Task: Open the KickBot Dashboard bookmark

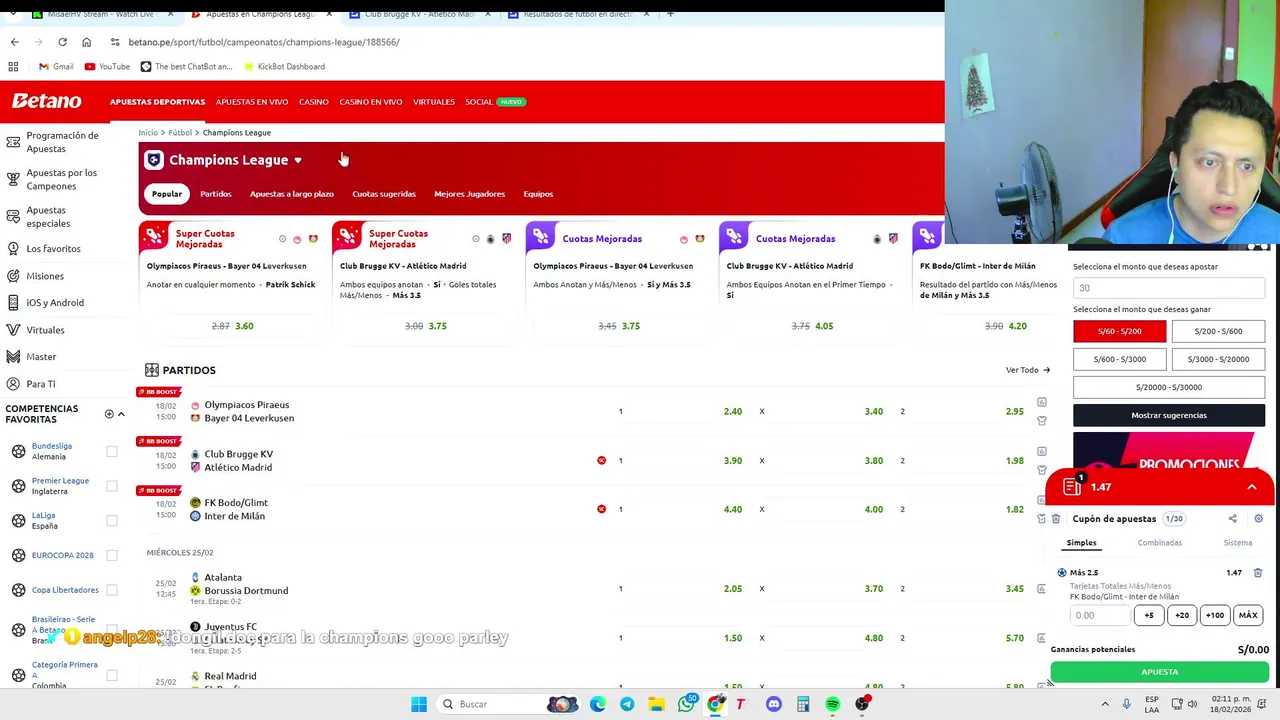Action: (283, 66)
